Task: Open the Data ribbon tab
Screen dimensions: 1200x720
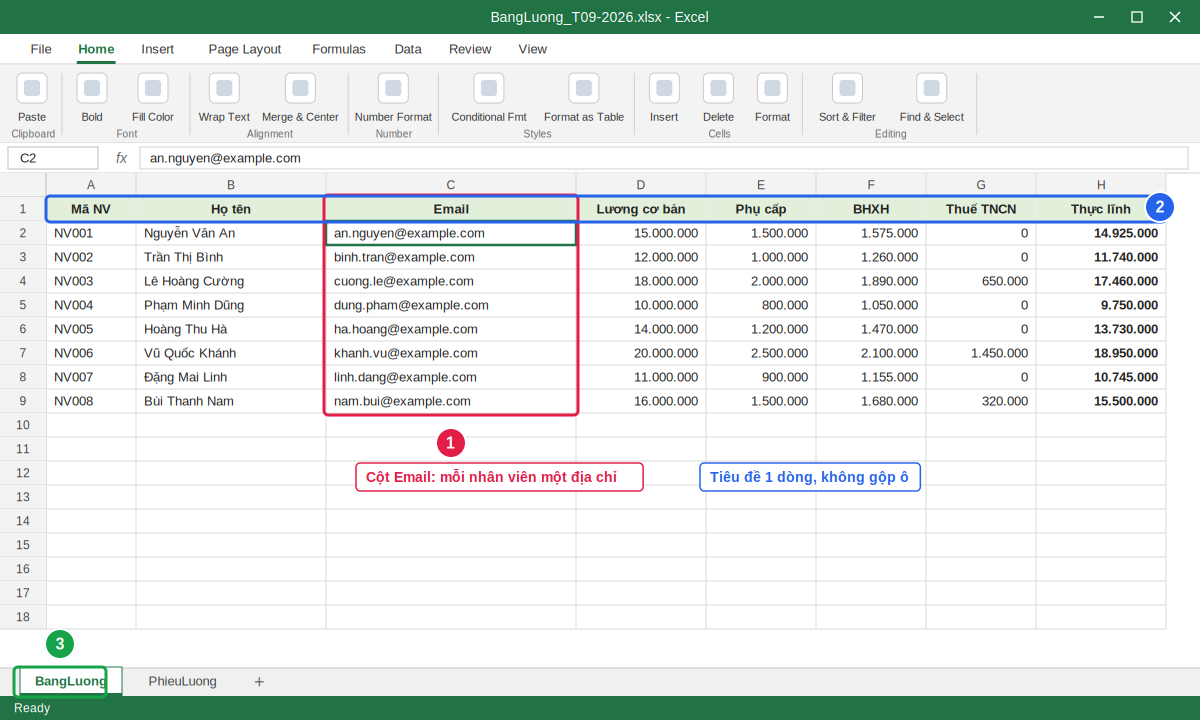Action: 408,49
